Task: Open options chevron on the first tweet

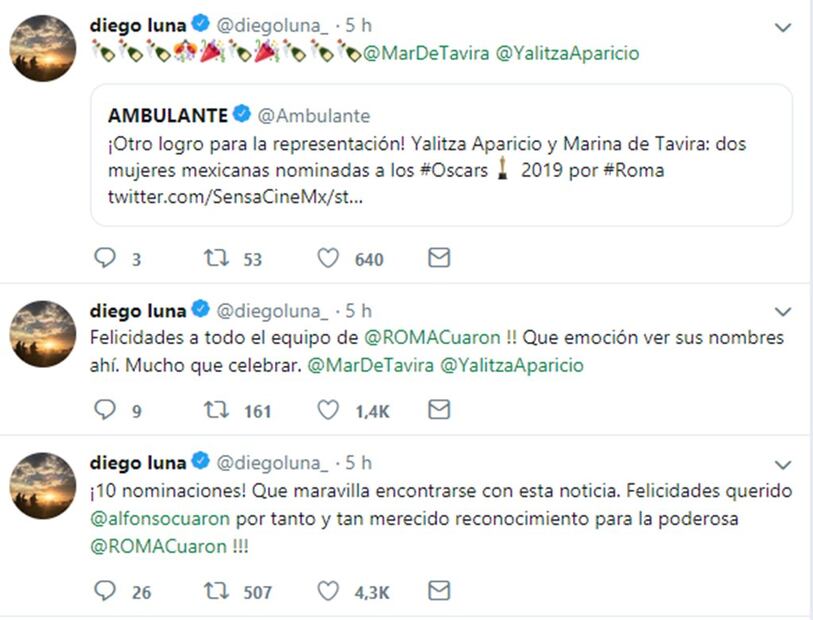Action: [x=783, y=28]
